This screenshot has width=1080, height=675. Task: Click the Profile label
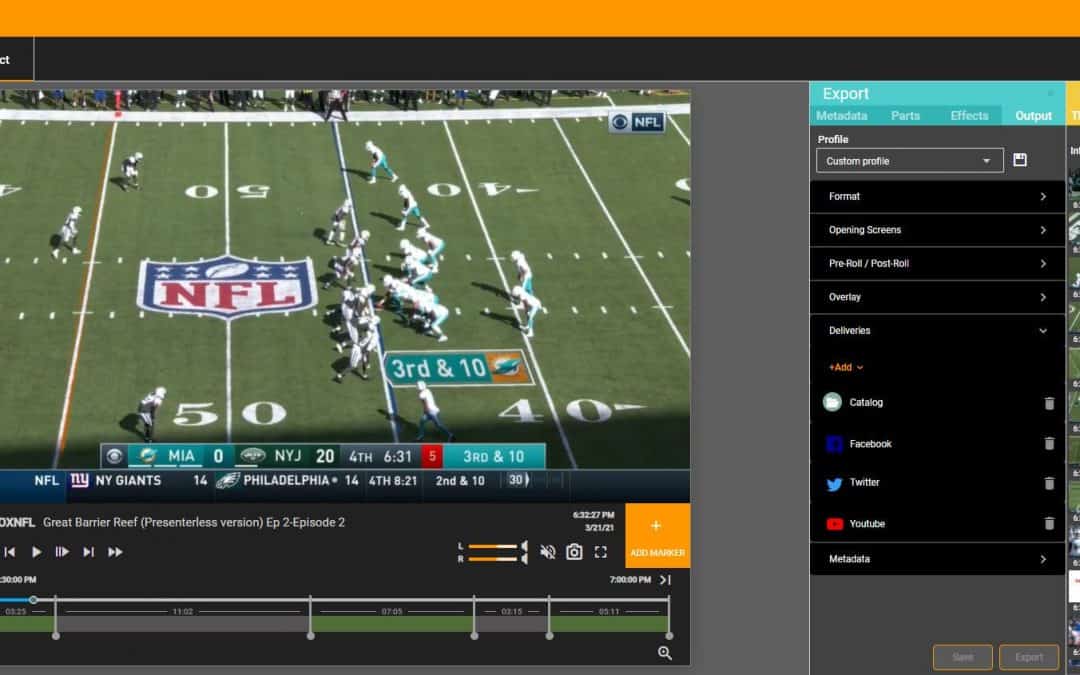click(833, 139)
